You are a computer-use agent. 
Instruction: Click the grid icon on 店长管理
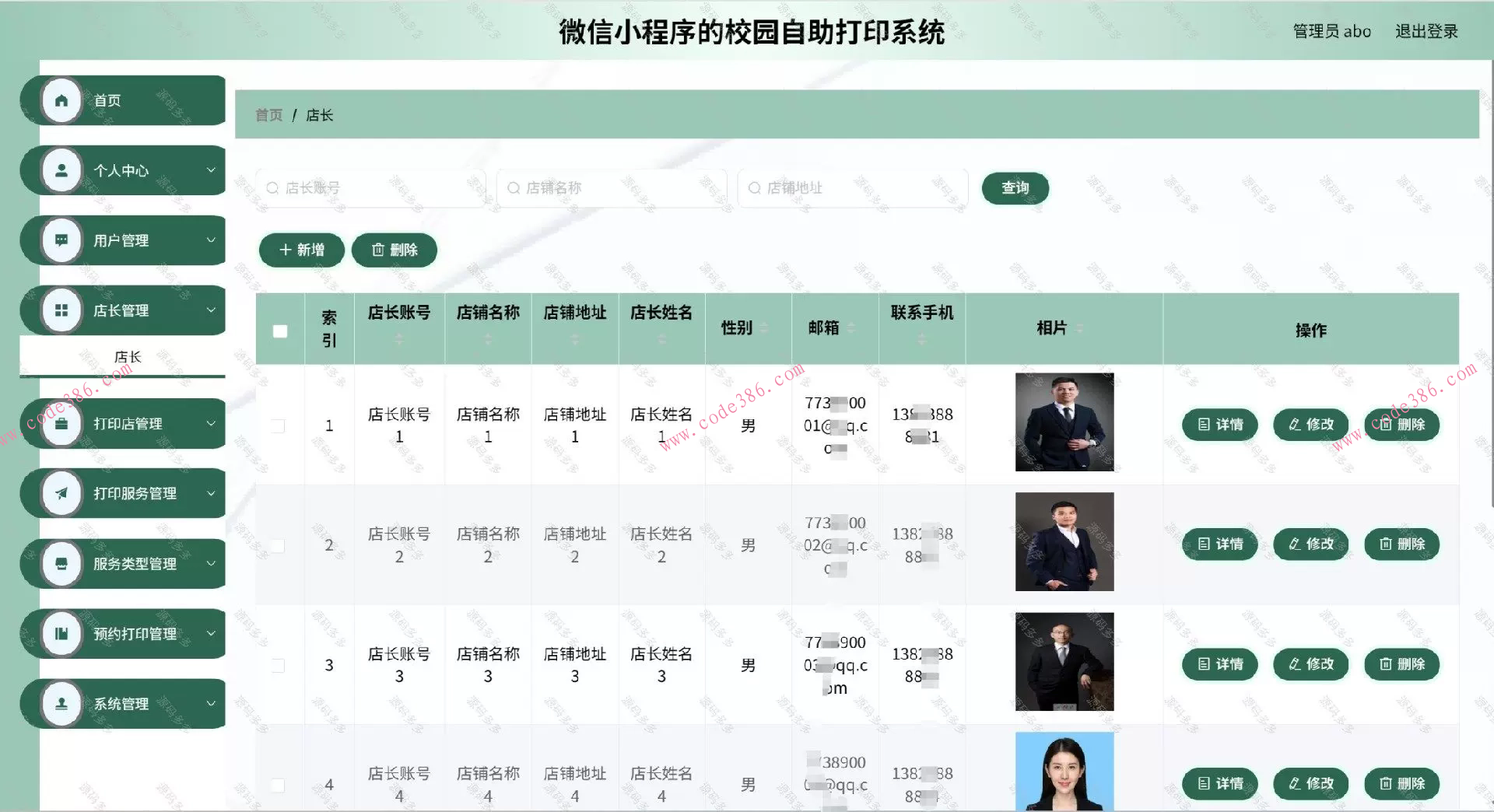point(61,310)
